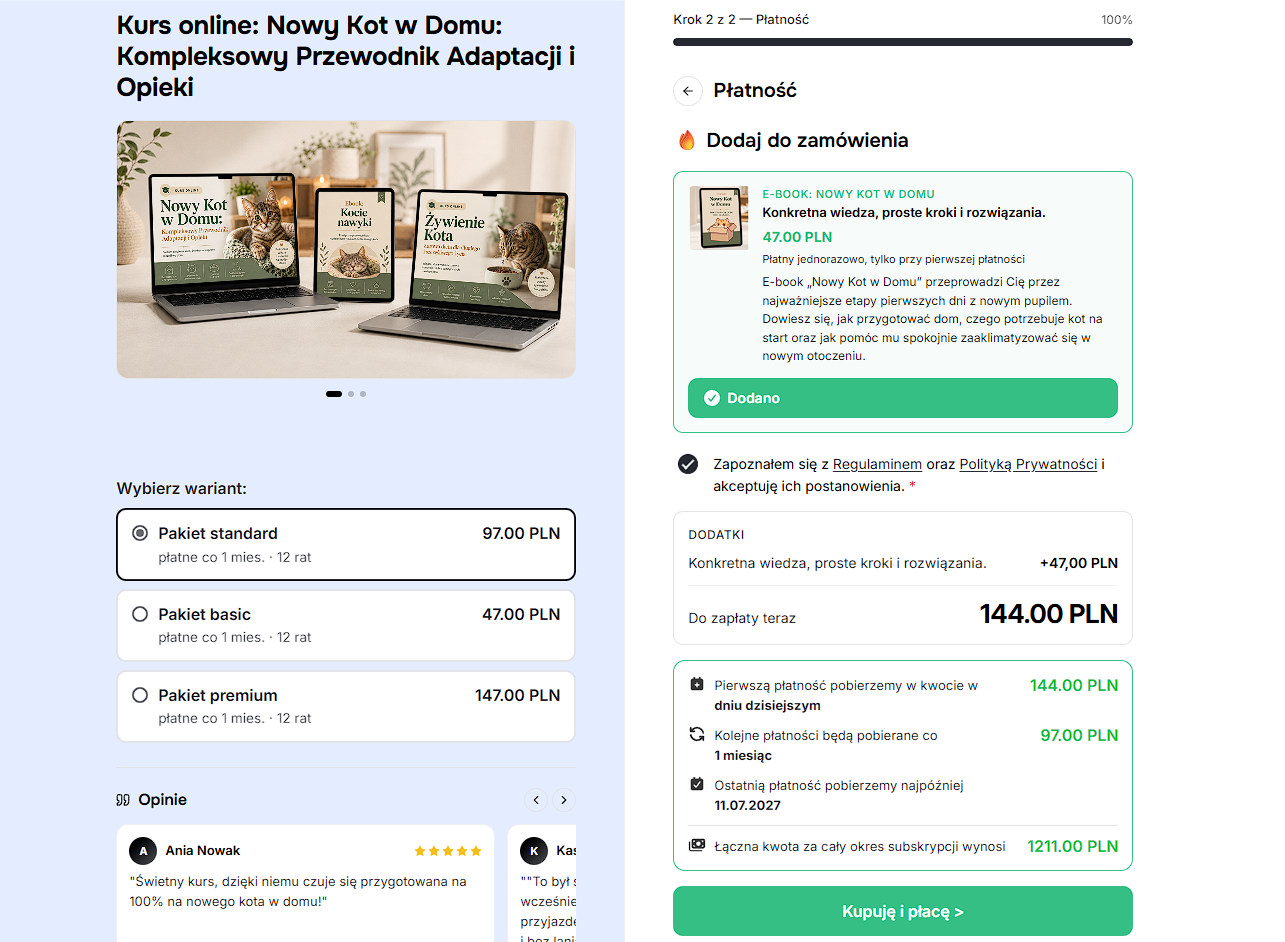Click the e-book cover thumbnail

719,218
